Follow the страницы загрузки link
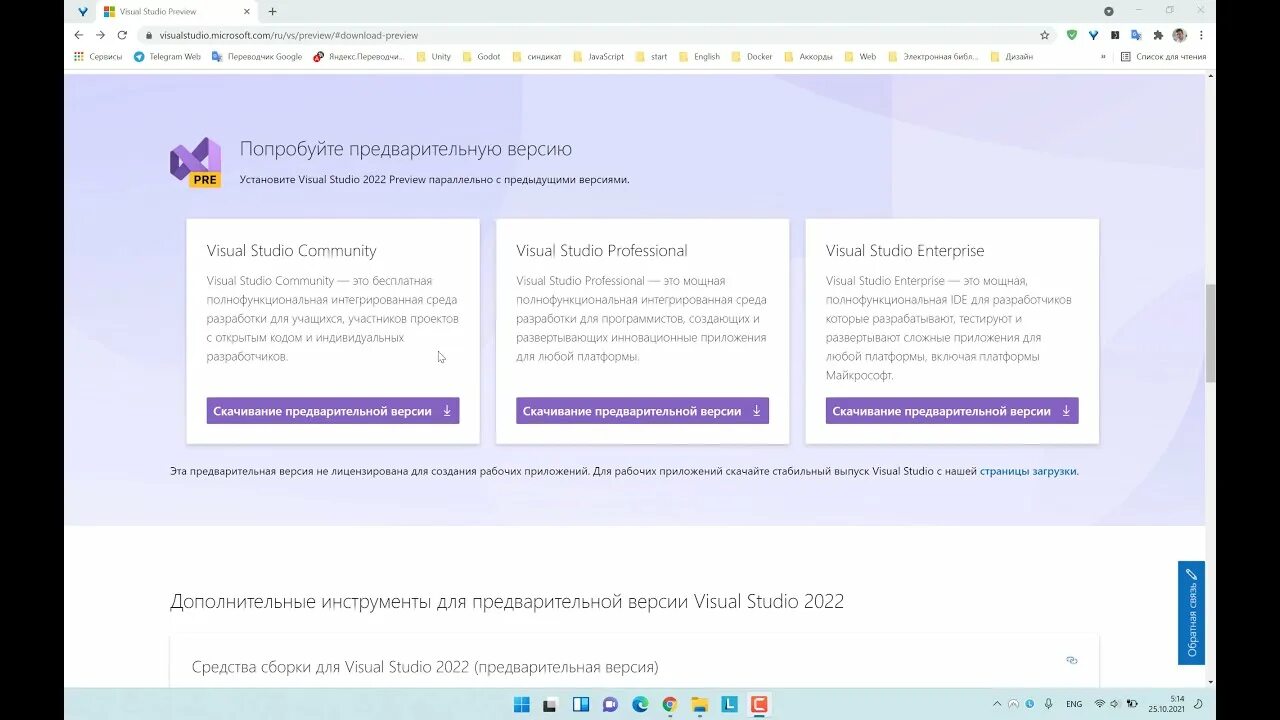The width and height of the screenshot is (1280, 720). [x=1028, y=471]
